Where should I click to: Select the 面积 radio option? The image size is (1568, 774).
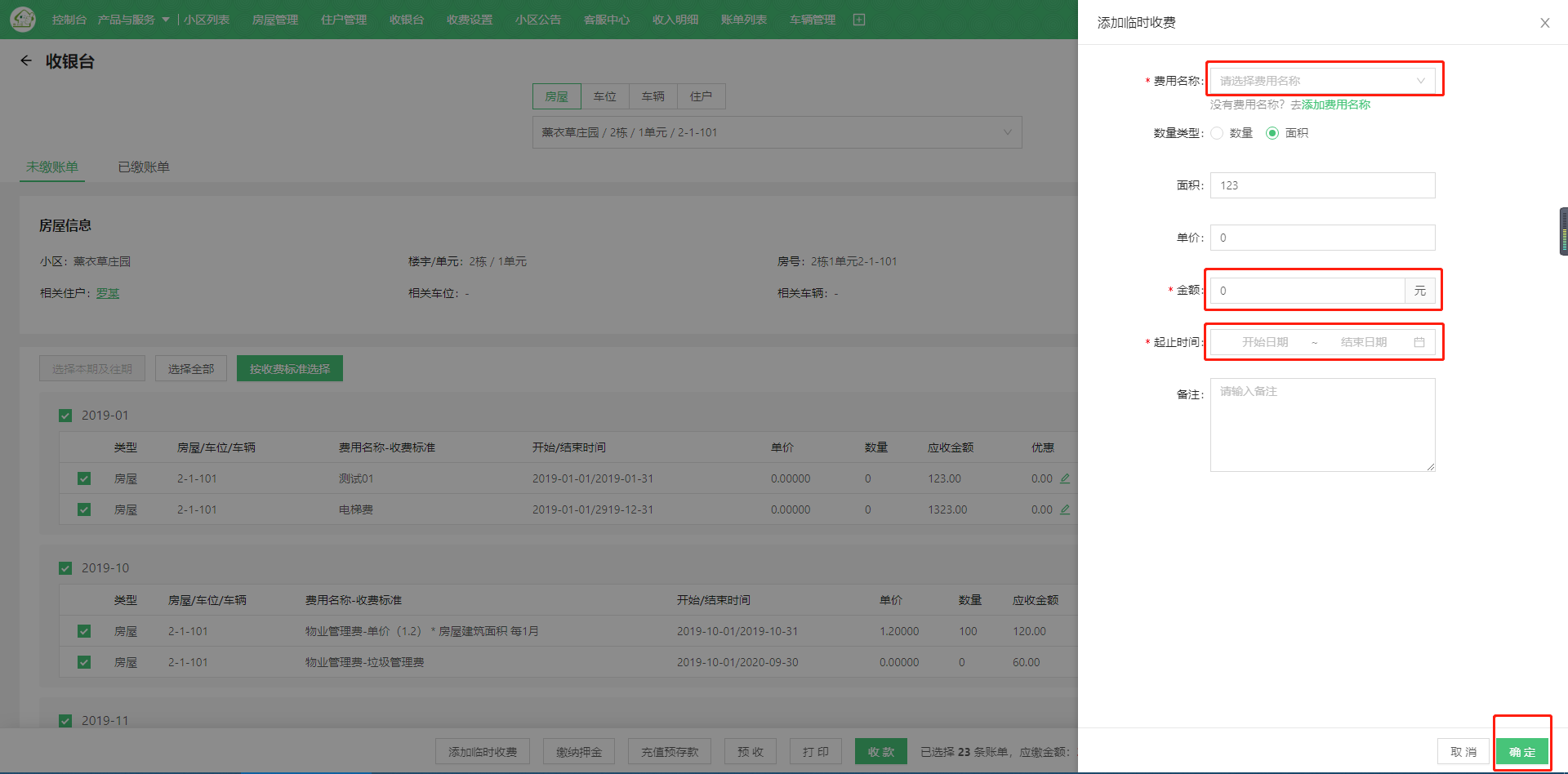[x=1272, y=133]
